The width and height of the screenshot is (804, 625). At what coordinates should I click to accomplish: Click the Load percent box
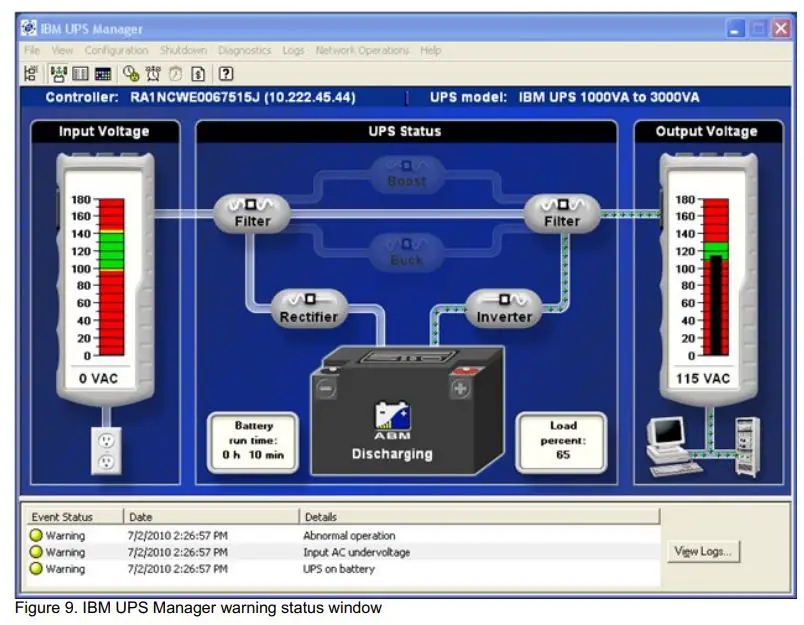(x=562, y=442)
